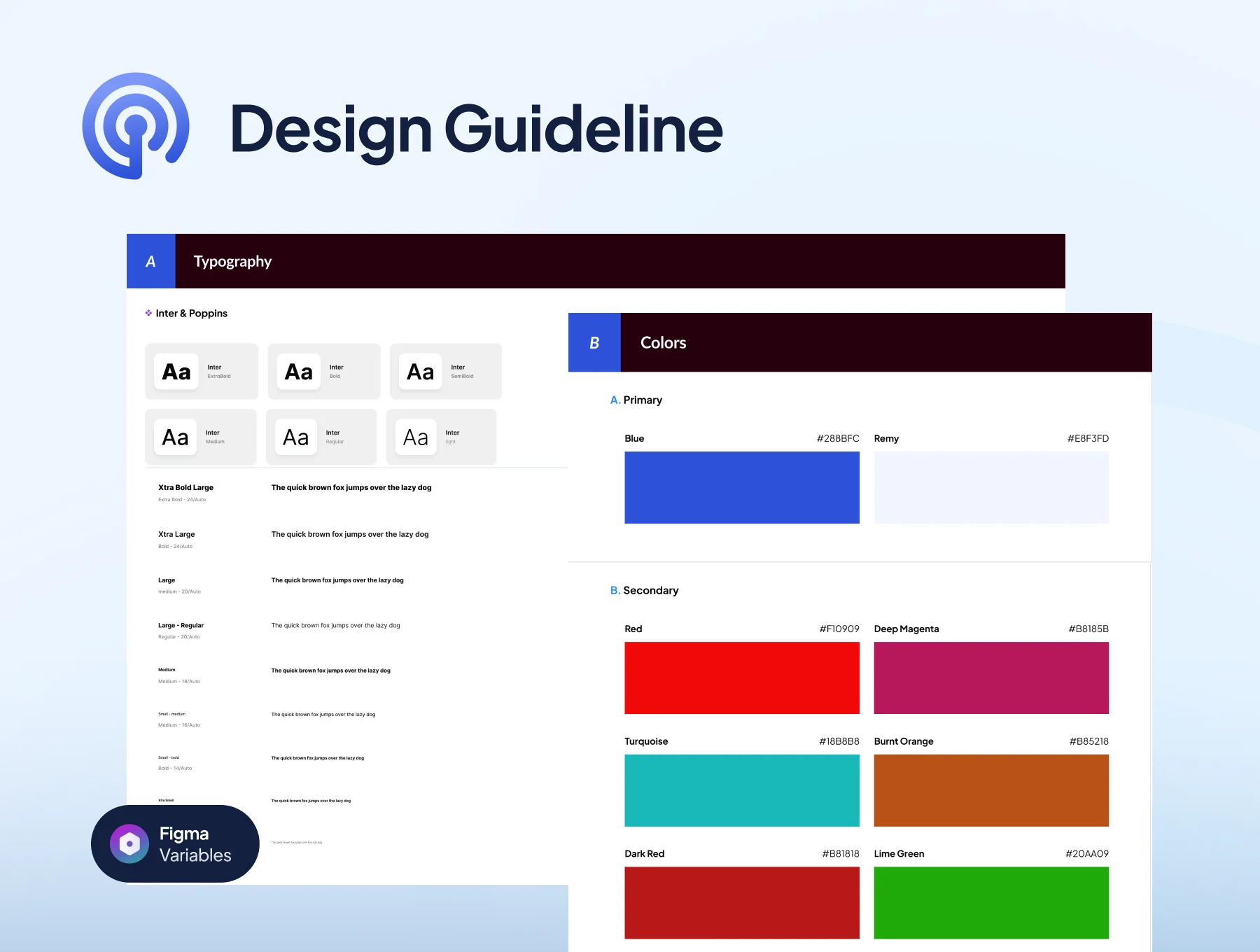Screen dimensions: 1260x952
Task: Click the Large - Regular style label
Action: click(x=181, y=625)
